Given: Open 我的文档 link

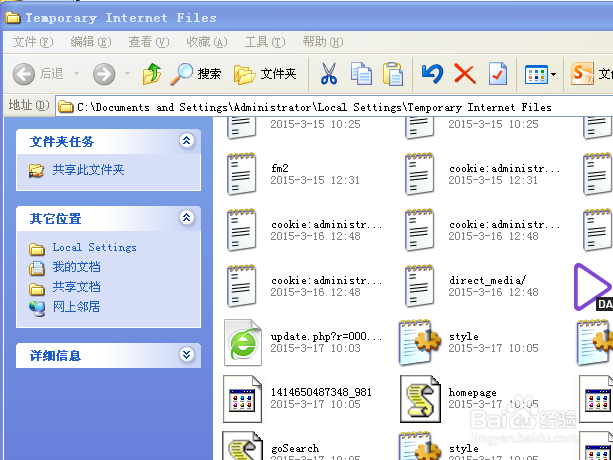Looking at the screenshot, I should click(77, 267).
